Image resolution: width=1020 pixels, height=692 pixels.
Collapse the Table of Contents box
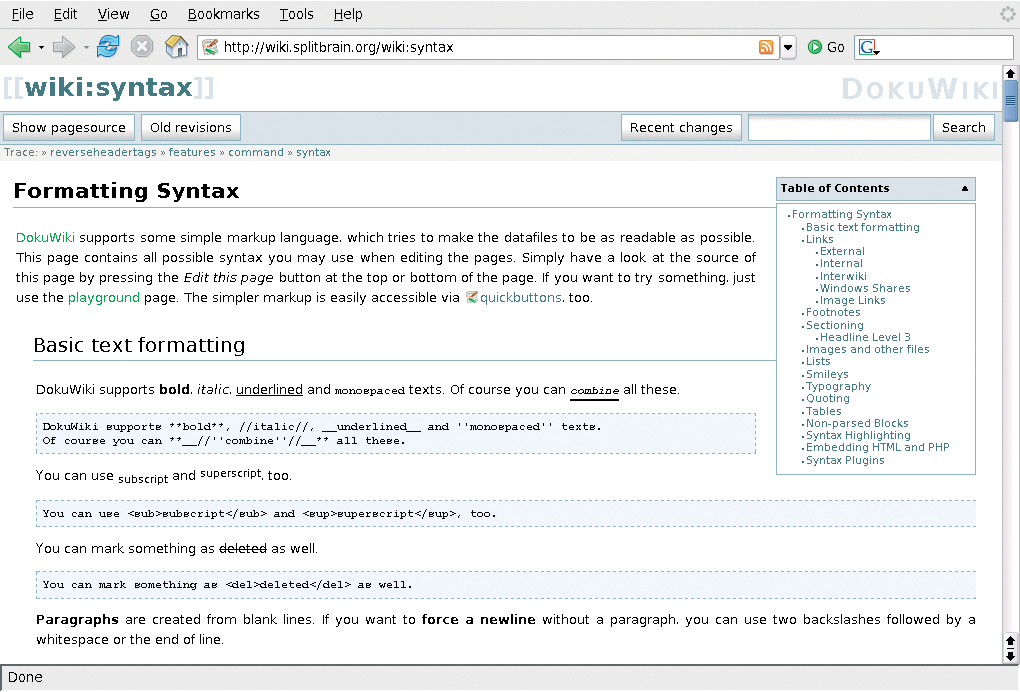[965, 189]
